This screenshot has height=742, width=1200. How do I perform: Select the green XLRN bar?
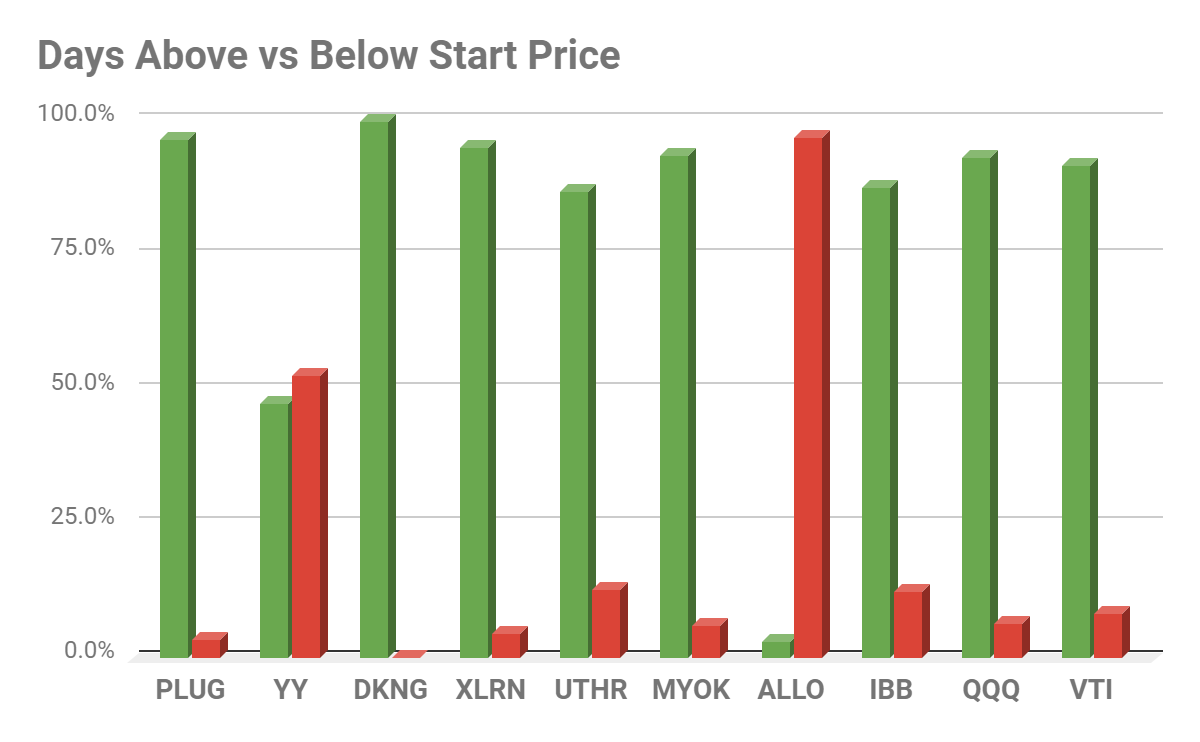coord(477,399)
